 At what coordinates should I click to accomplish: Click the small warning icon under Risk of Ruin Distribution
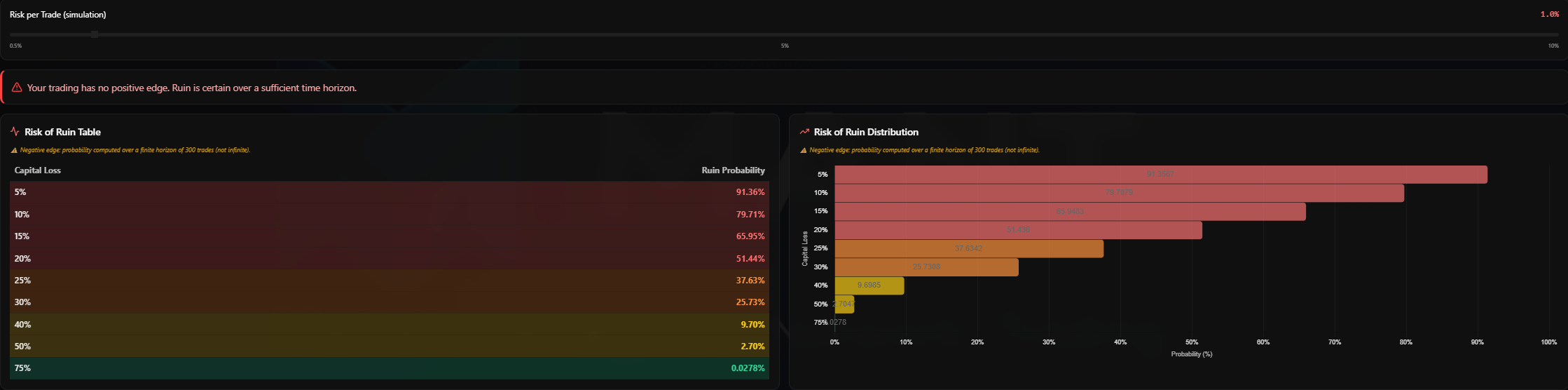pos(804,150)
